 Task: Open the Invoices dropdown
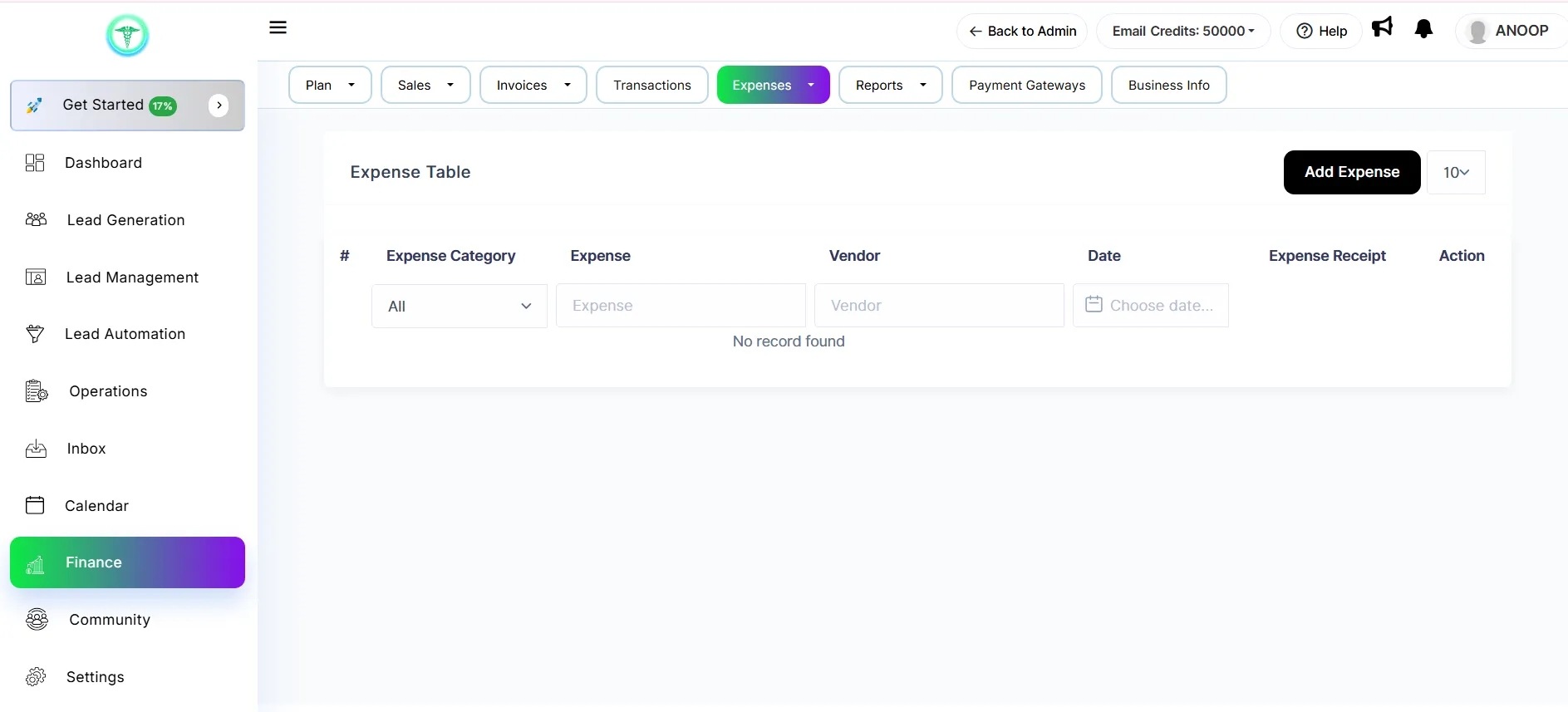pos(533,85)
